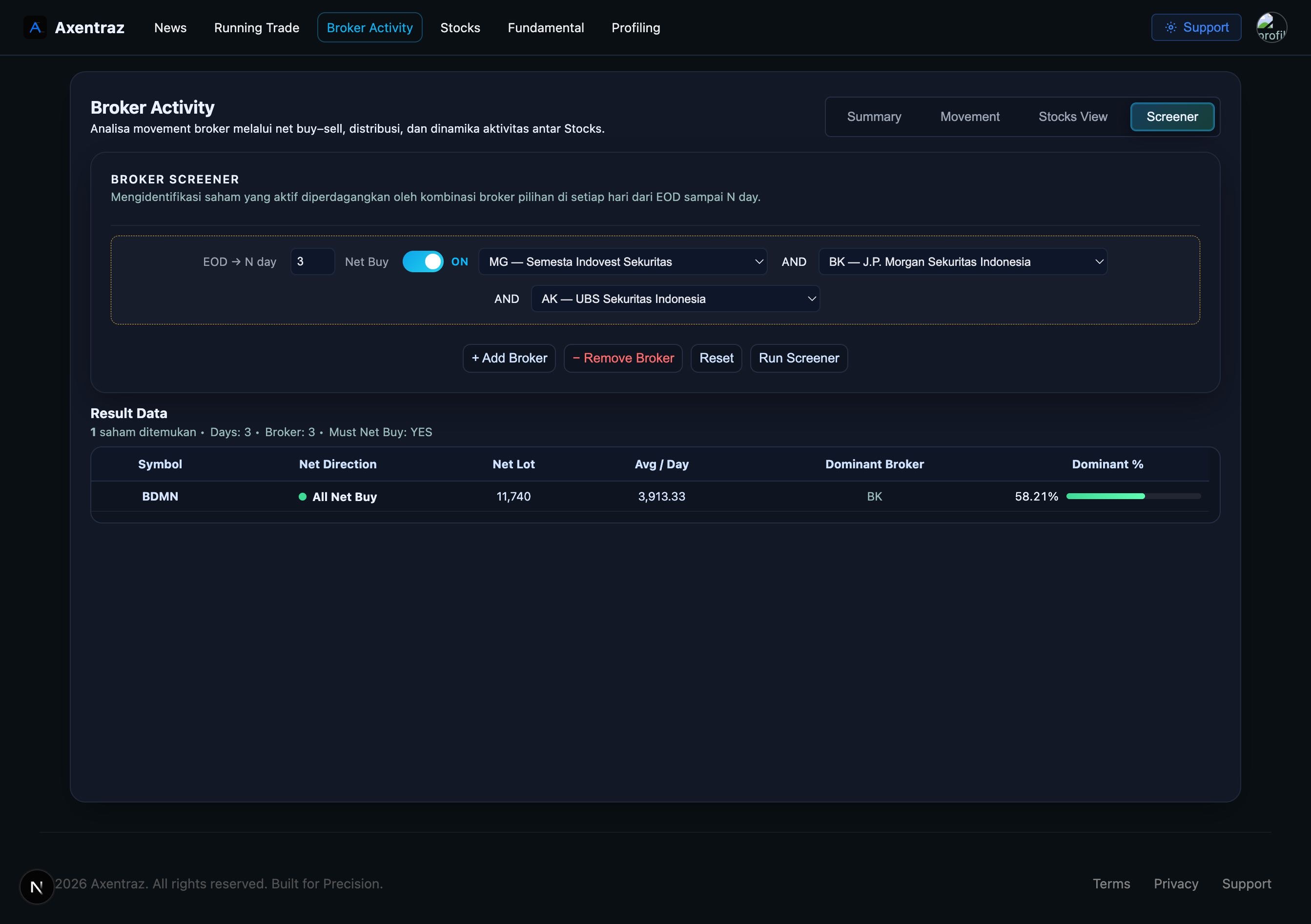Click the Axentraz logo icon
1311x924 pixels.
pyautogui.click(x=35, y=27)
